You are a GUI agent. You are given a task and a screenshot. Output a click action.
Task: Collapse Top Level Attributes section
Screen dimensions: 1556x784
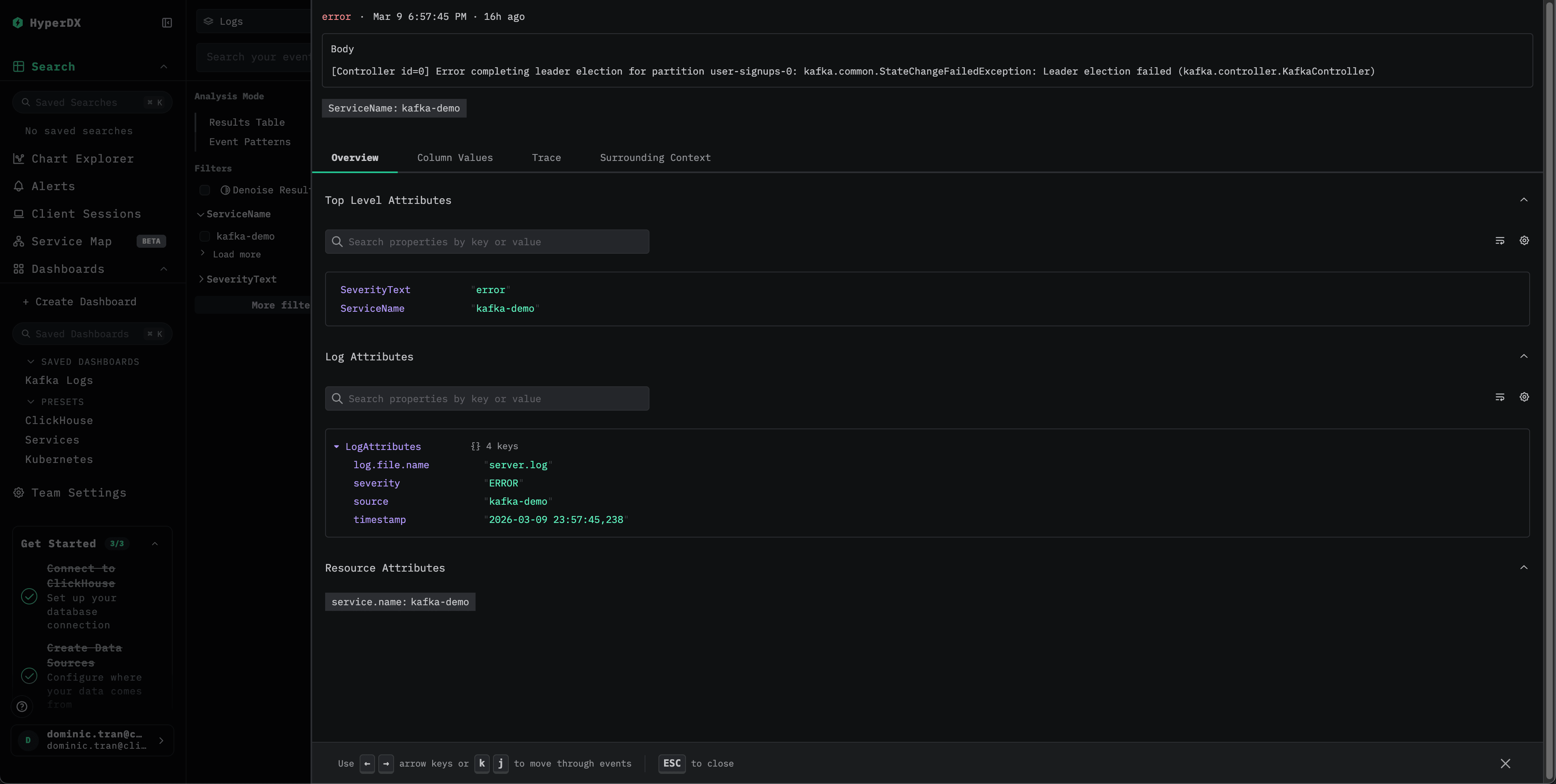(x=1524, y=200)
